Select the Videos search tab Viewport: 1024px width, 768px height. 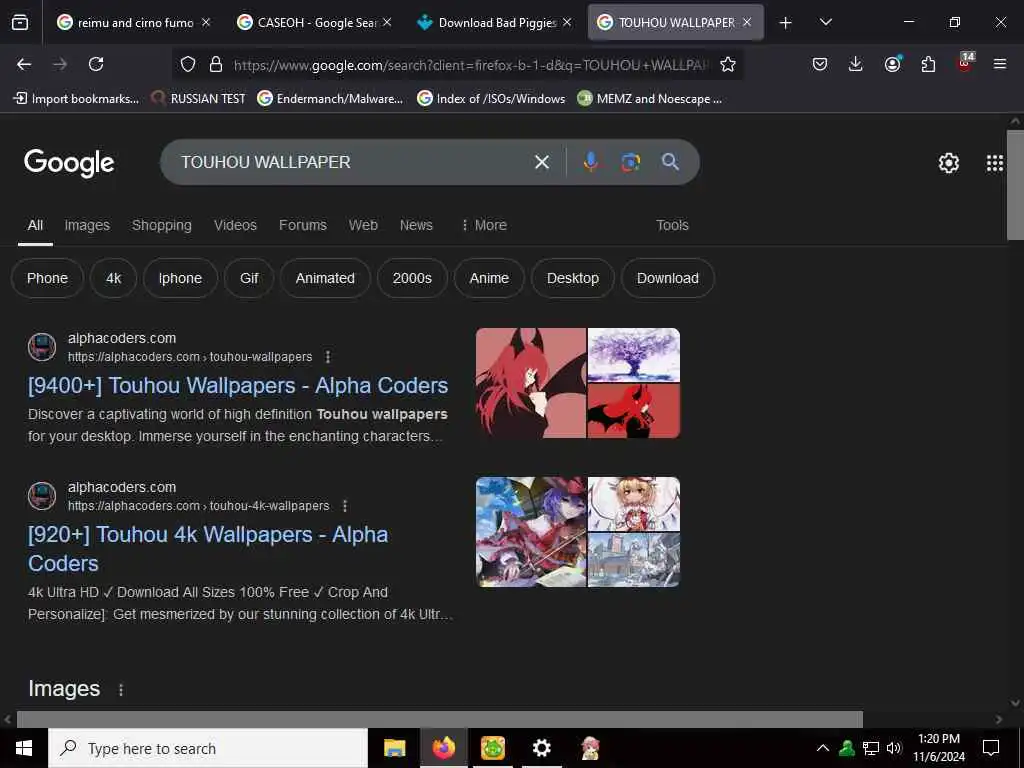click(235, 225)
